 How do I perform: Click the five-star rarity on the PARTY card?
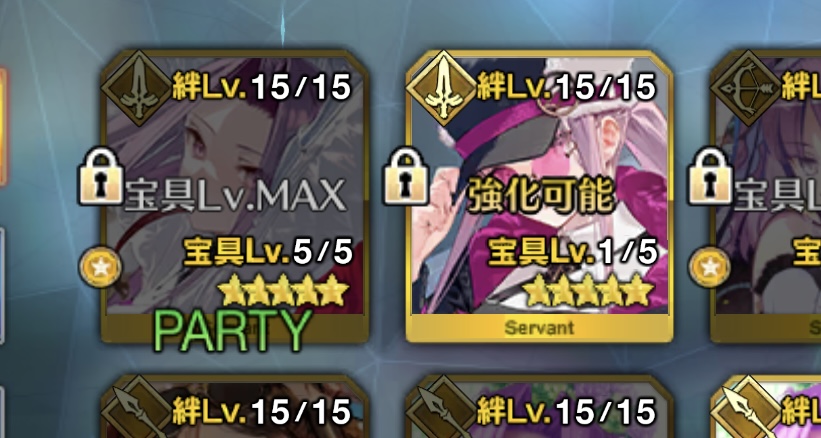pos(285,290)
